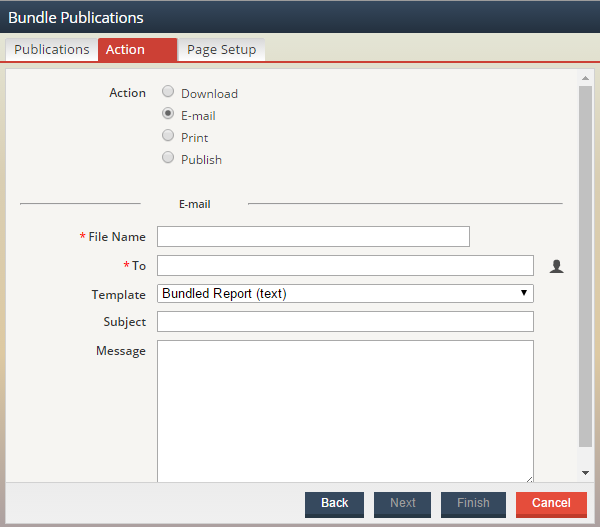
Task: Choose the Publish action radio button
Action: pyautogui.click(x=168, y=157)
